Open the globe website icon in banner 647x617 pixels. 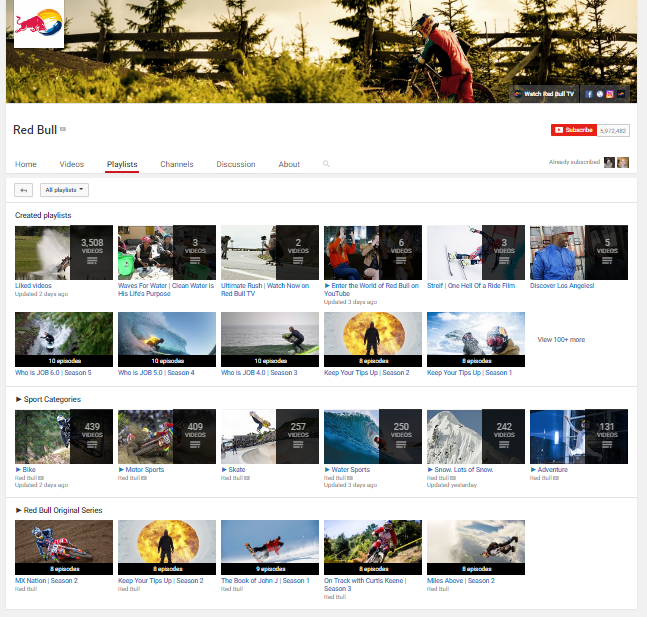pos(600,94)
